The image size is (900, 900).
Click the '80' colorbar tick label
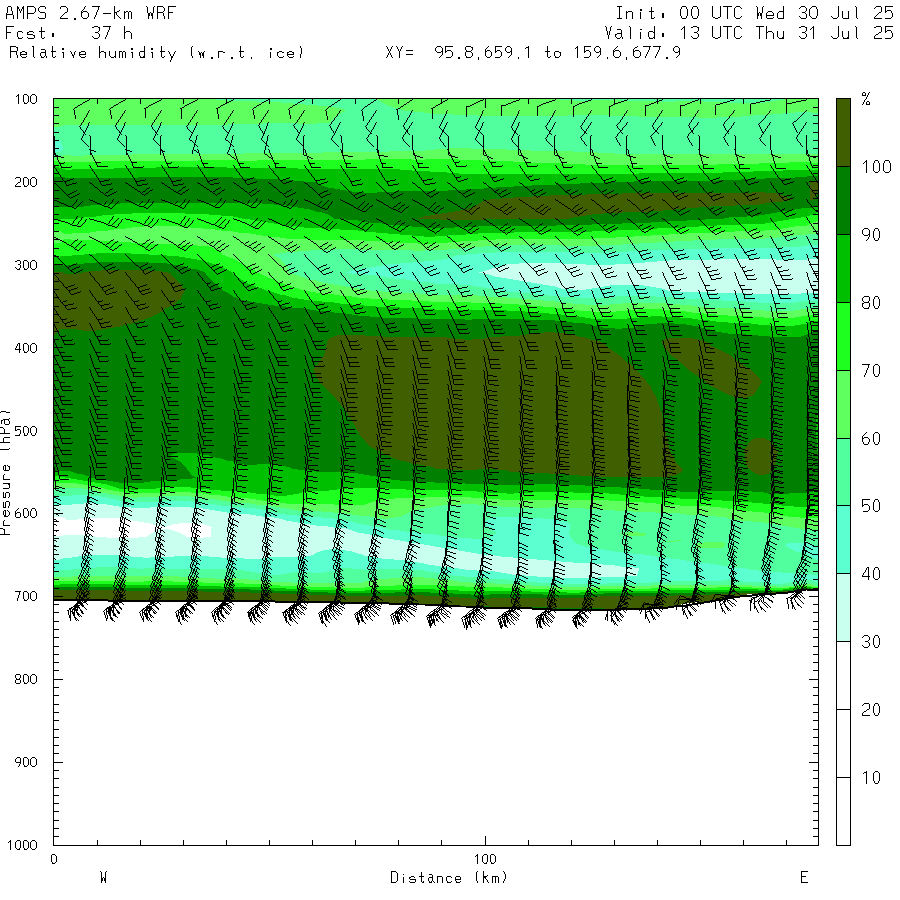871,302
